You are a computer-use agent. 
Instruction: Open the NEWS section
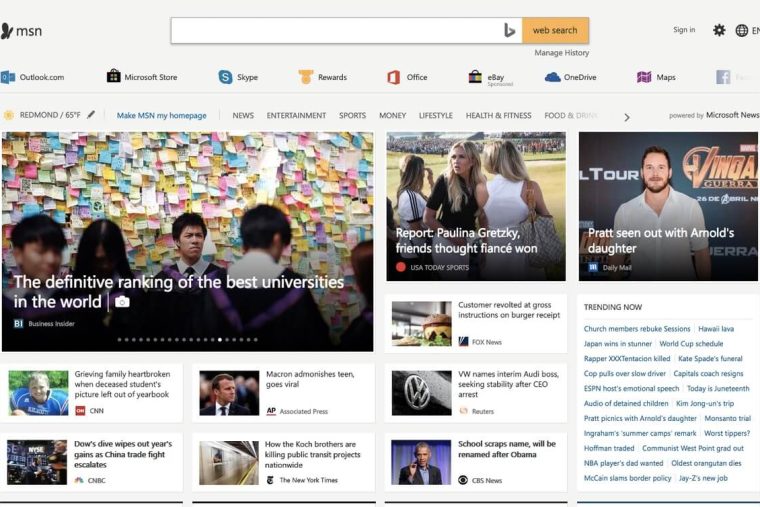click(243, 115)
